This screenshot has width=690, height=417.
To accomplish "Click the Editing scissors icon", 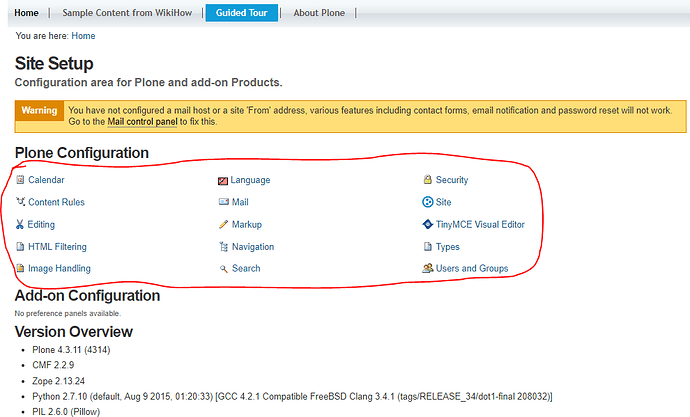I will click(19, 224).
